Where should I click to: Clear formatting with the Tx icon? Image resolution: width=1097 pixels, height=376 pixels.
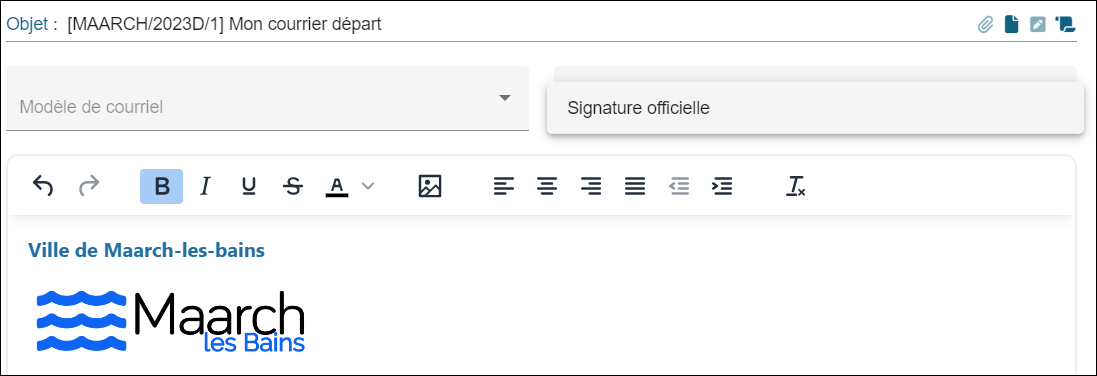coord(795,186)
